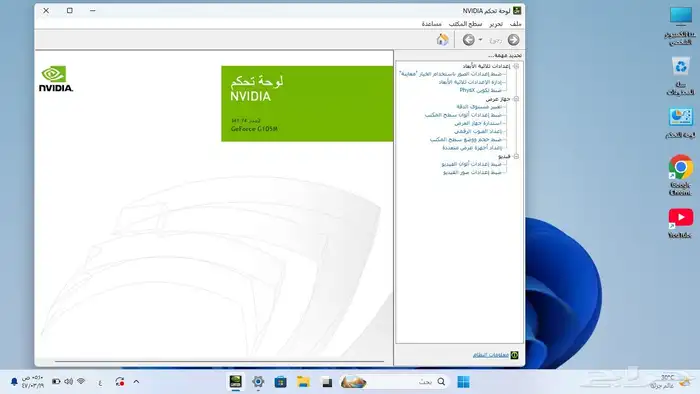Minimize the NVIDIA Control Panel window
Viewport: 700px width, 394px height.
click(x=92, y=10)
